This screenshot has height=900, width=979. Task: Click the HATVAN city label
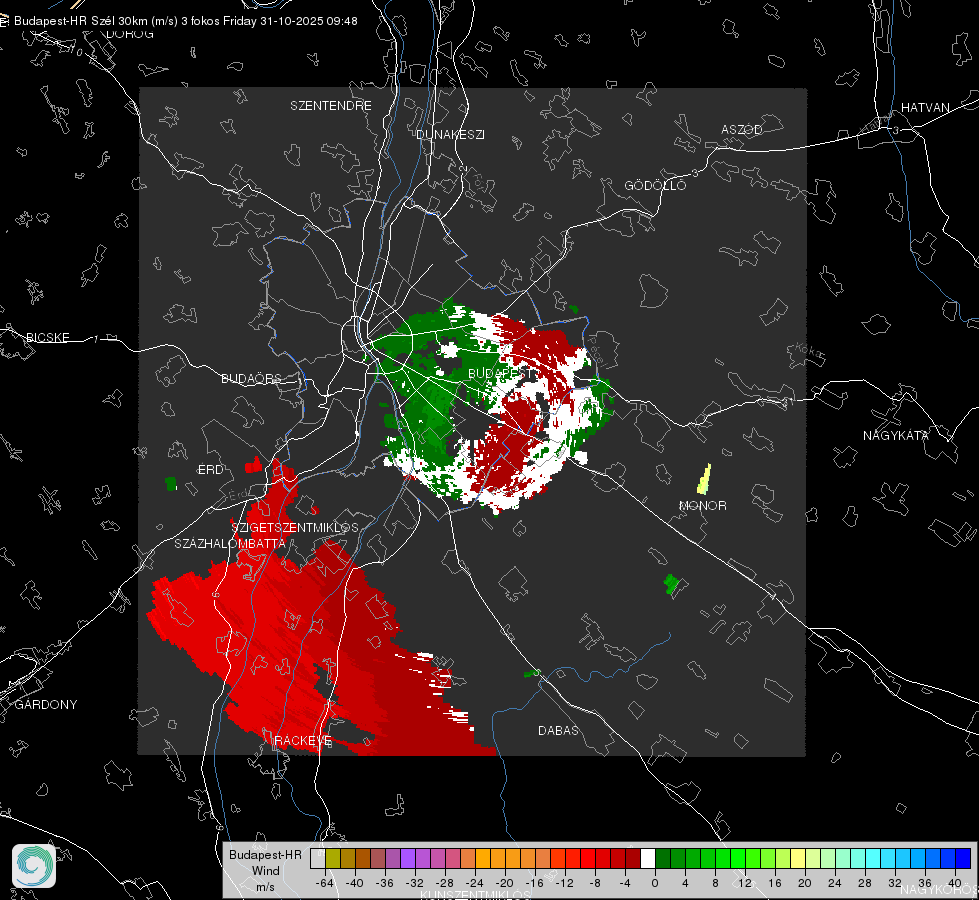click(925, 107)
